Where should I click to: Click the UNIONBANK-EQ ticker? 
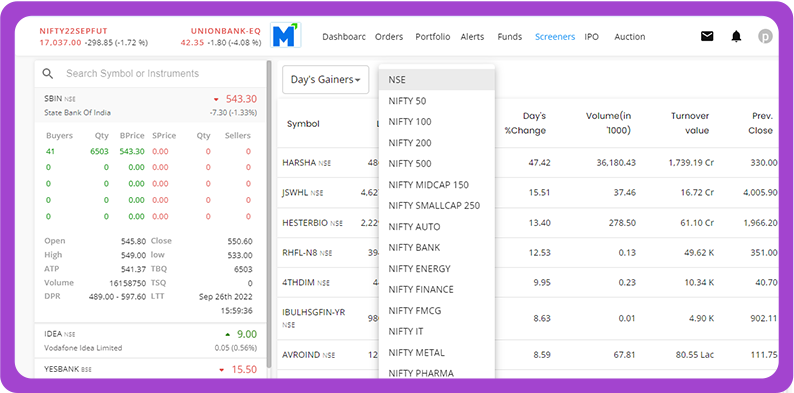coord(221,37)
